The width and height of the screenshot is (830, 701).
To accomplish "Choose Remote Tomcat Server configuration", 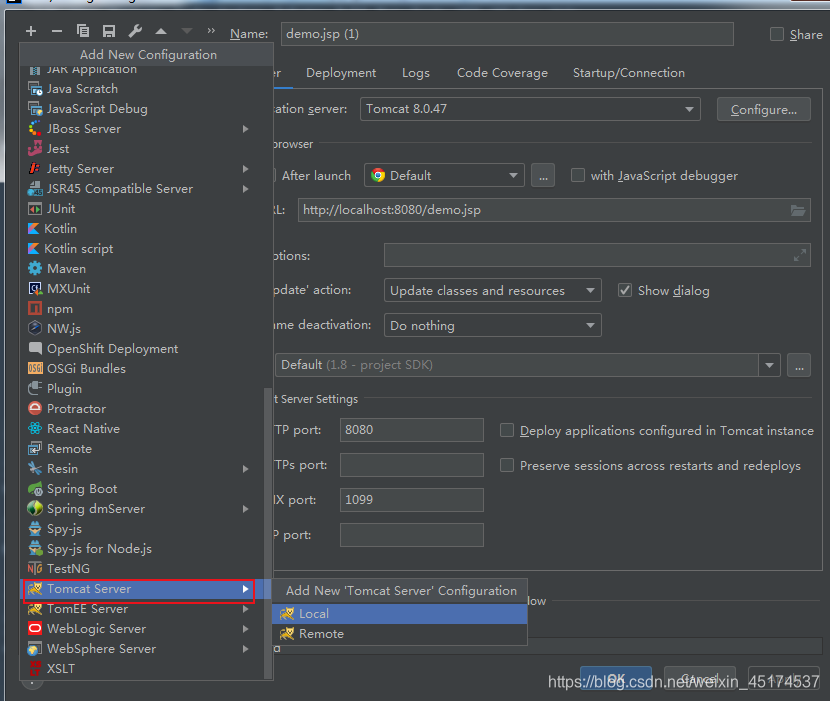I will 400,634.
